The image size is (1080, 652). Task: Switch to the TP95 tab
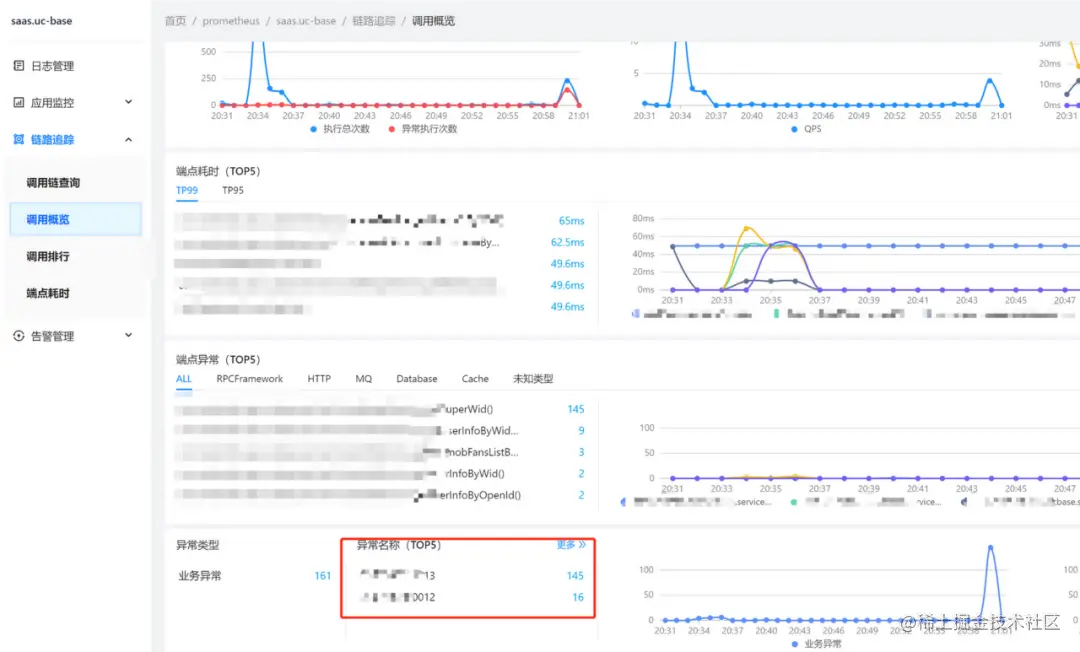[x=233, y=190]
